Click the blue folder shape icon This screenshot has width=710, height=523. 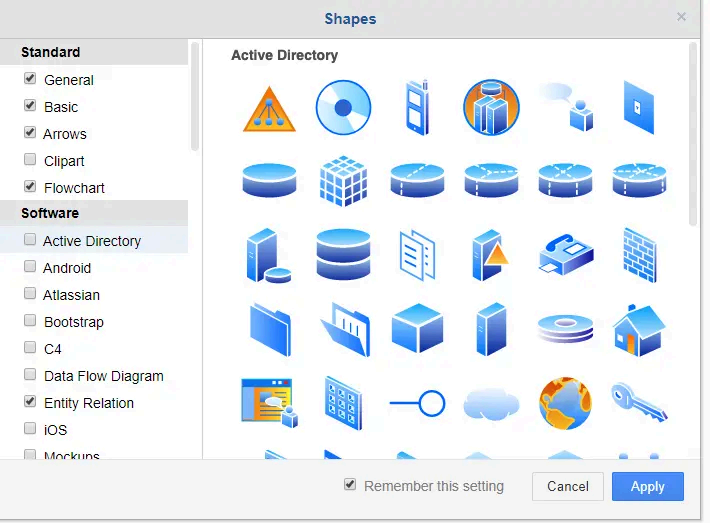[x=269, y=329]
